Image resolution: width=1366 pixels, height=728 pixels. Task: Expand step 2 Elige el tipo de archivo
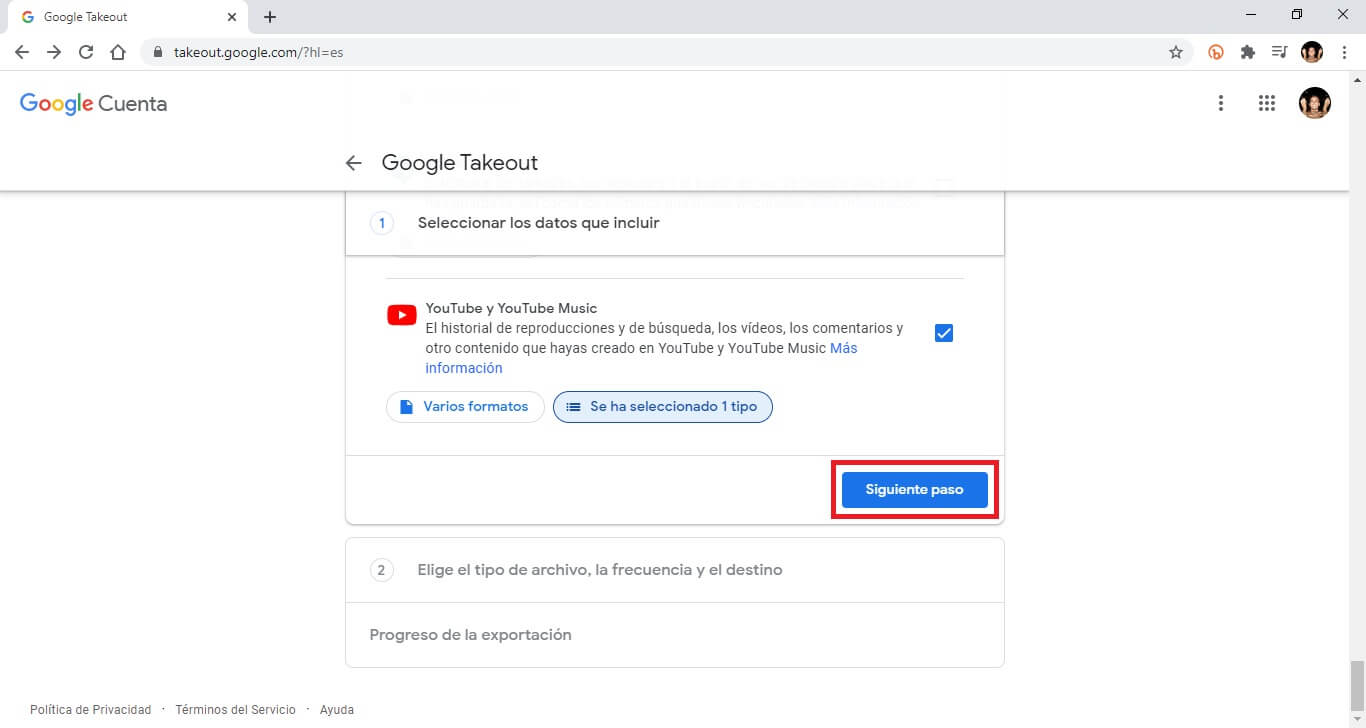tap(675, 570)
